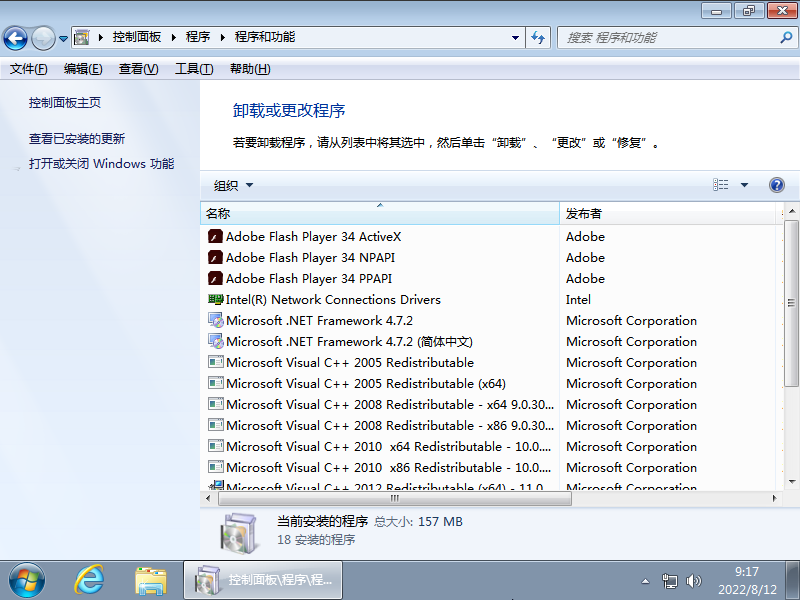Click the vertical scrollbar up arrow
The width and height of the screenshot is (800, 600).
pos(791,211)
